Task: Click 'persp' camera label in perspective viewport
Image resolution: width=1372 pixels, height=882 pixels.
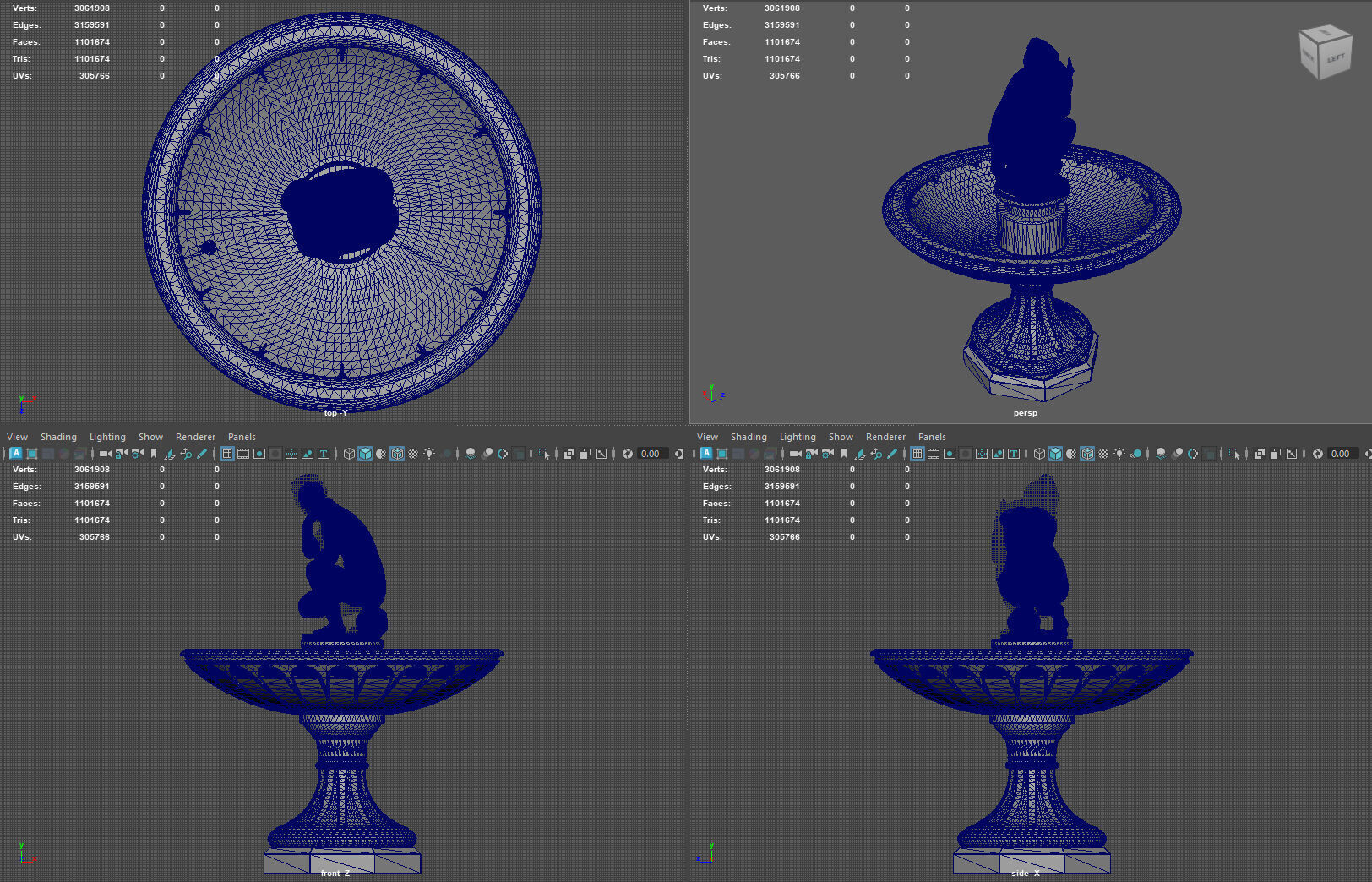Action: pyautogui.click(x=1025, y=413)
